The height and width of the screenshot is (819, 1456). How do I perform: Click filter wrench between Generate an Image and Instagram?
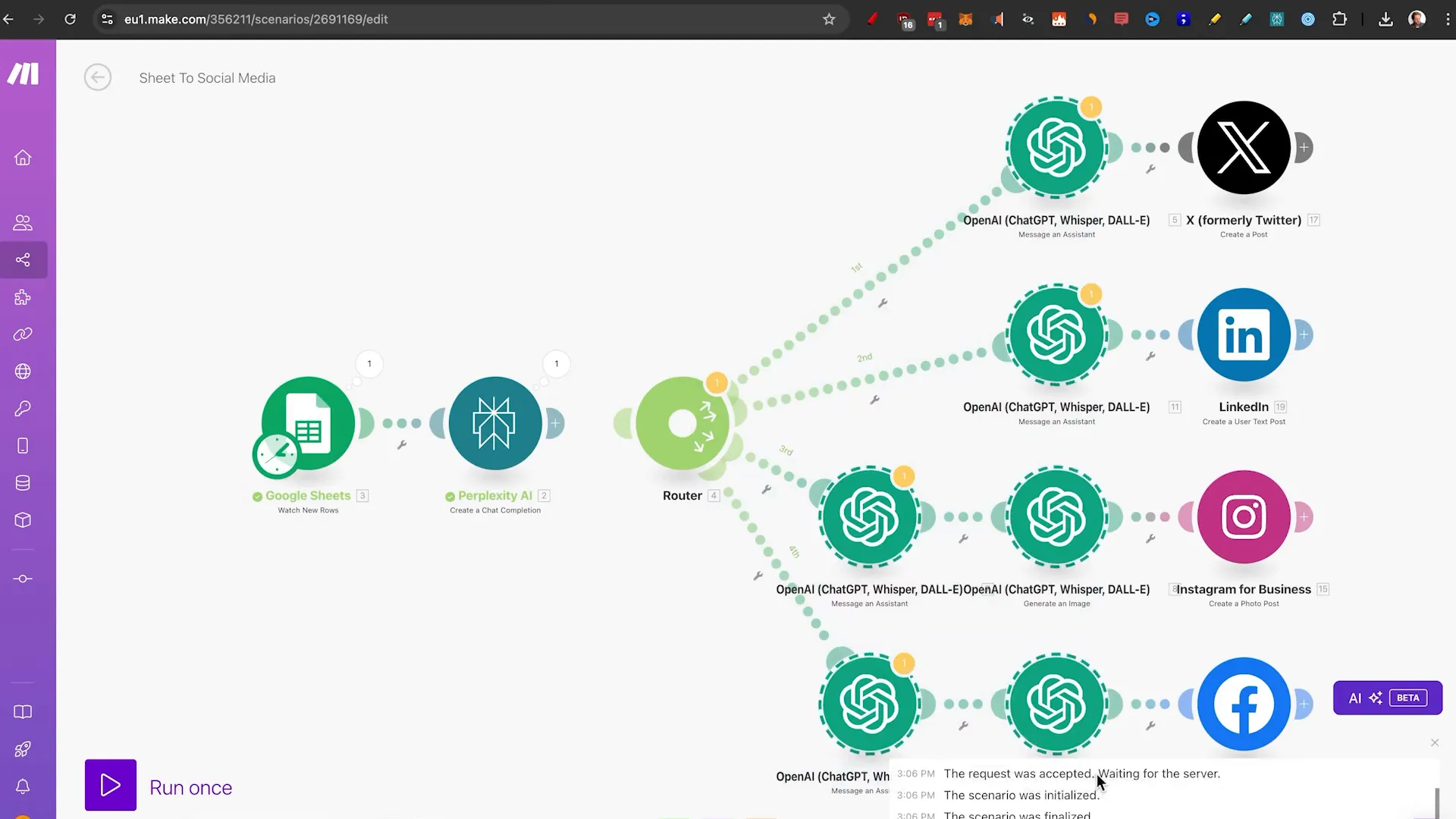[1150, 538]
